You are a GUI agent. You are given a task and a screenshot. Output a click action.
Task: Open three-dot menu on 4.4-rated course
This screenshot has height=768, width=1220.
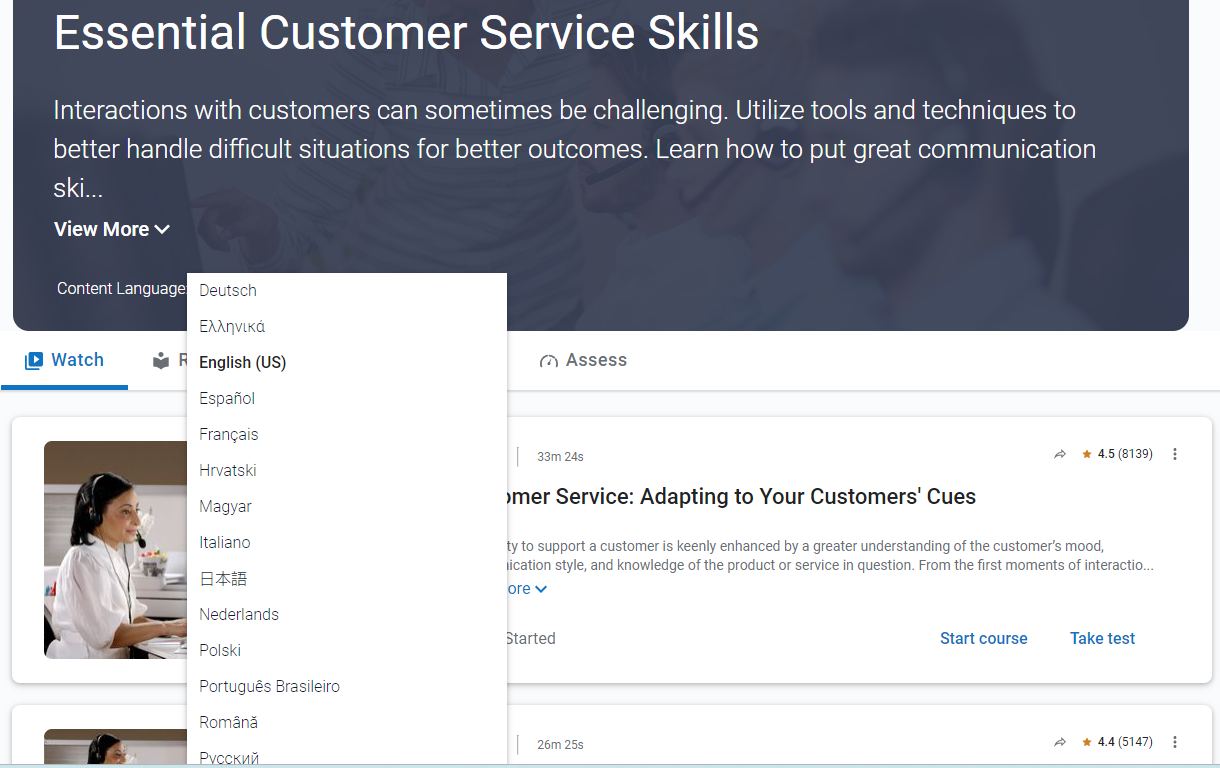1175,742
